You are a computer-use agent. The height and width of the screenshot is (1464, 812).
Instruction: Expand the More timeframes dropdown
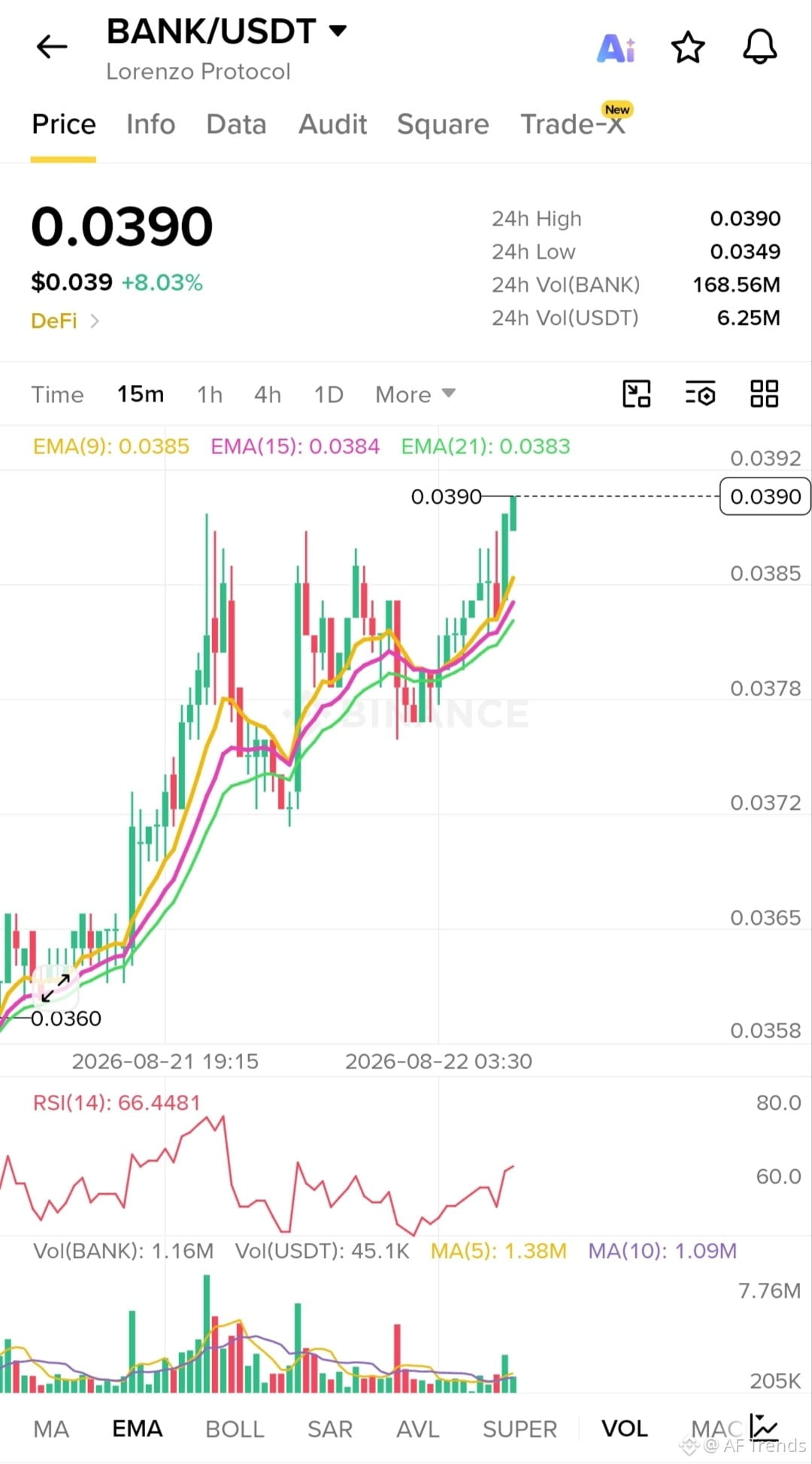click(415, 394)
